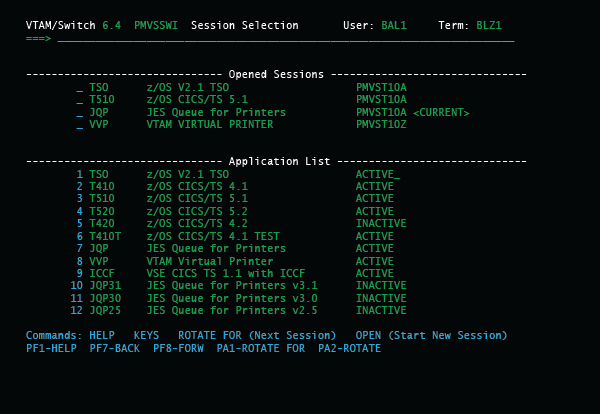Select the input field beside opened T510 session
Image resolution: width=600 pixels, height=414 pixels.
tap(80, 100)
